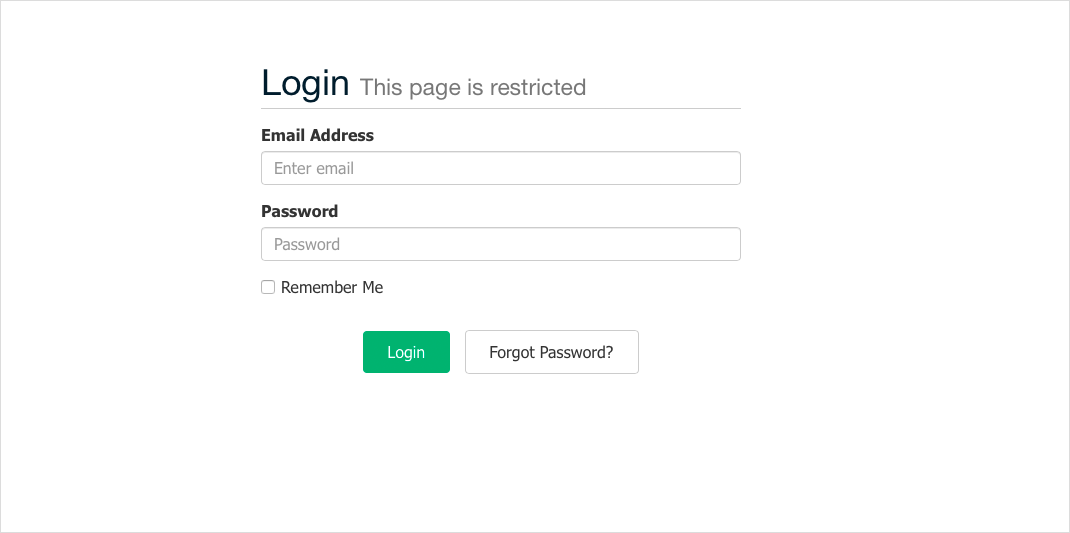Tick the small box beside Remember Me
Image resolution: width=1070 pixels, height=533 pixels.
coord(268,287)
